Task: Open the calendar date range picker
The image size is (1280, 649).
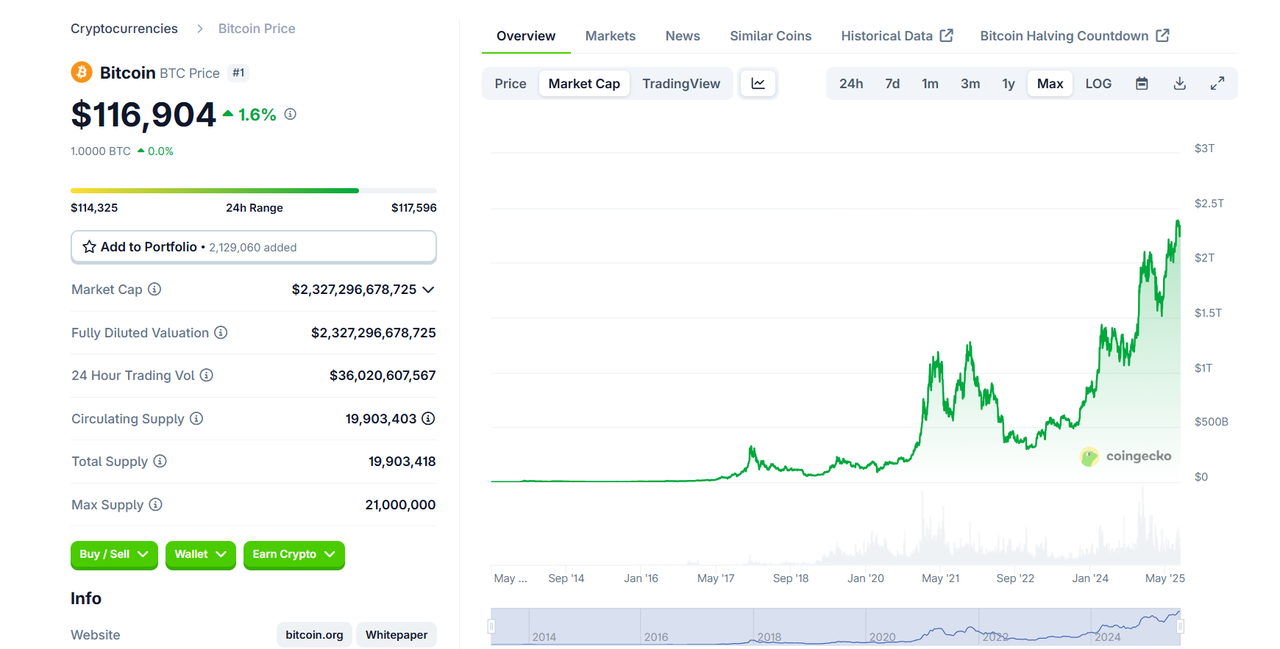Action: (1141, 83)
